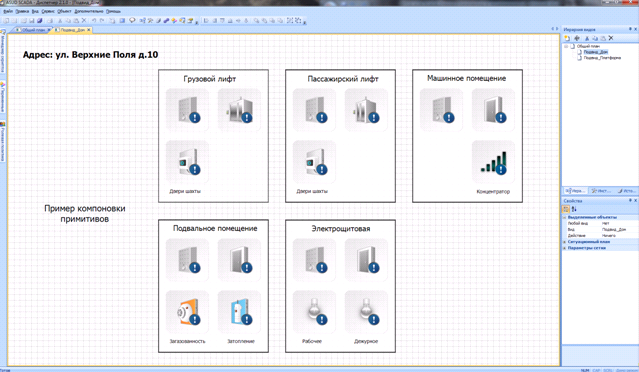The image size is (639, 372).
Task: Open the Помощь menu
Action: pyautogui.click(x=113, y=11)
